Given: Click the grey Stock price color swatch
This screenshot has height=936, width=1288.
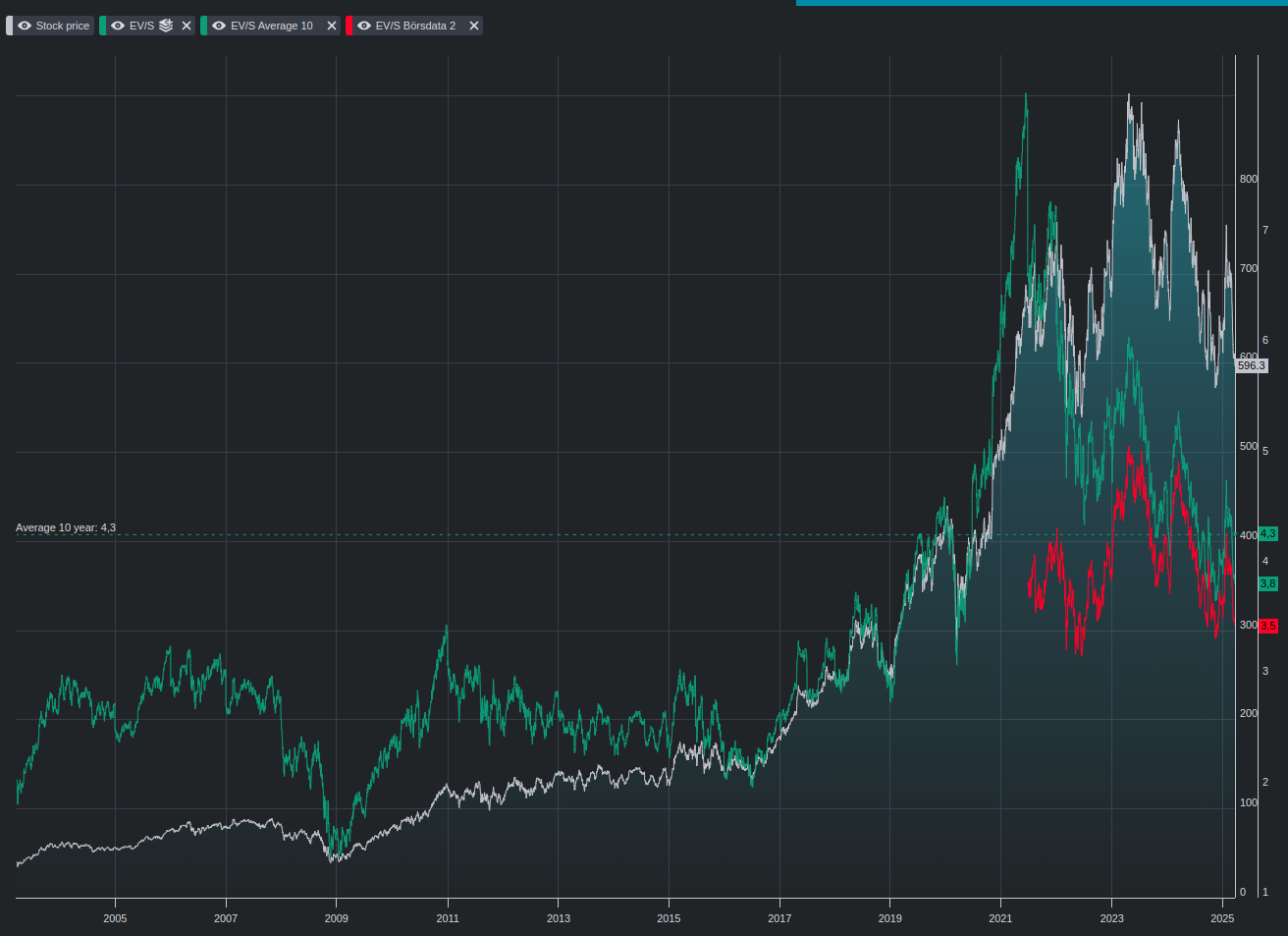Looking at the screenshot, I should click(10, 26).
